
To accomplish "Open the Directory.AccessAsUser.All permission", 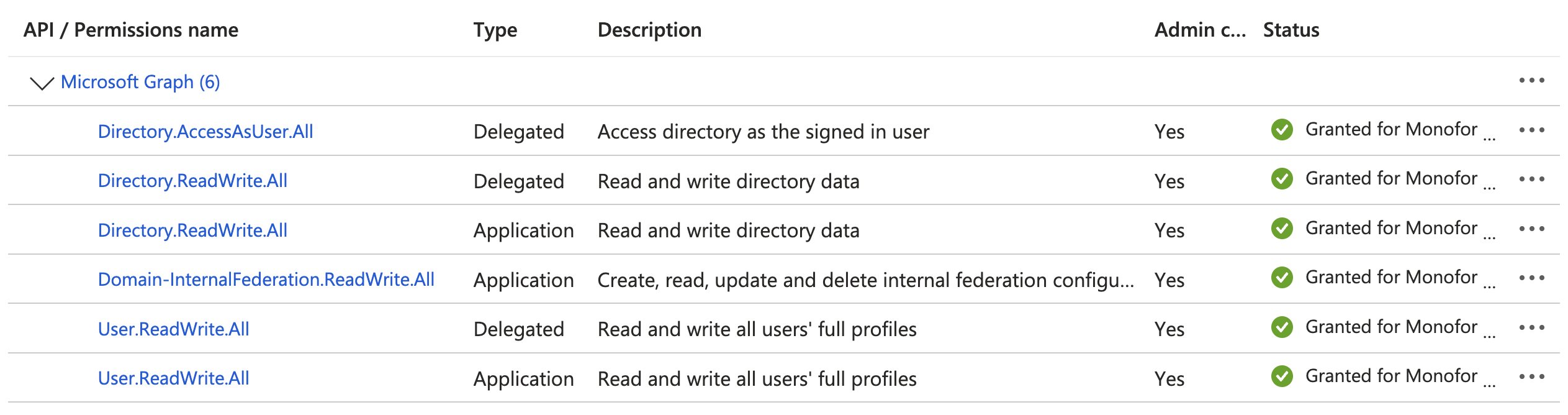I will (x=205, y=132).
